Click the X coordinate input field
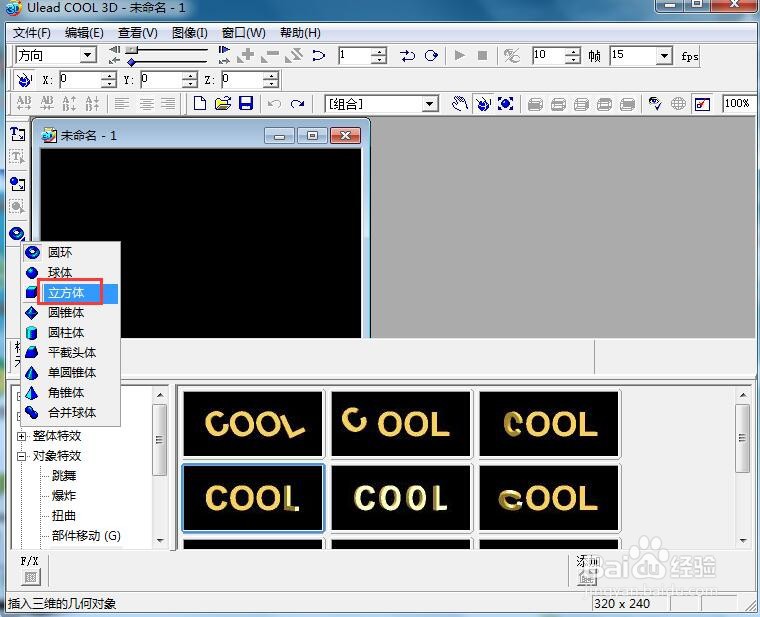 click(81, 79)
